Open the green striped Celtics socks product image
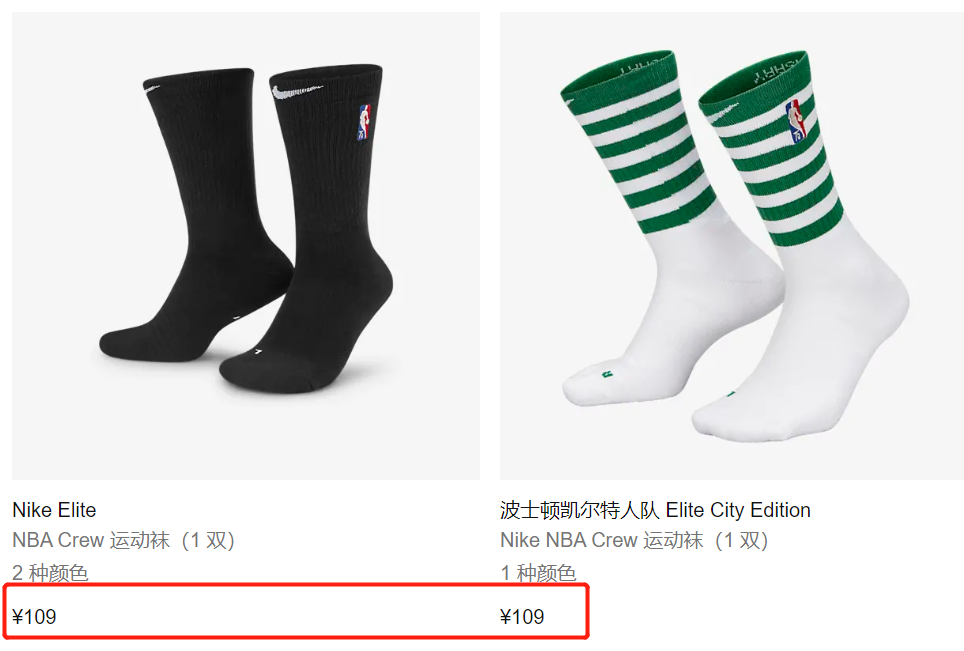The image size is (964, 651). click(732, 246)
